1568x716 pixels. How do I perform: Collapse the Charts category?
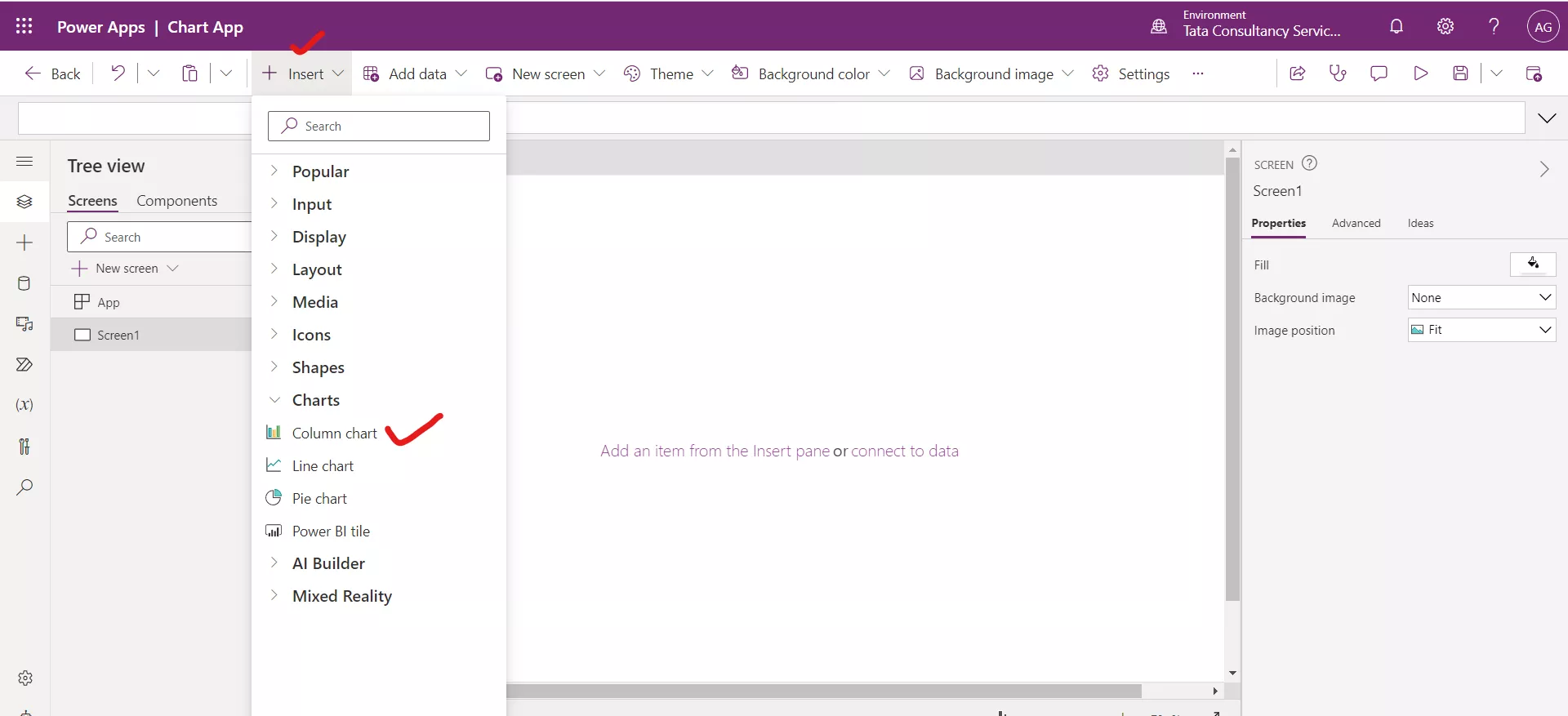[x=274, y=400]
